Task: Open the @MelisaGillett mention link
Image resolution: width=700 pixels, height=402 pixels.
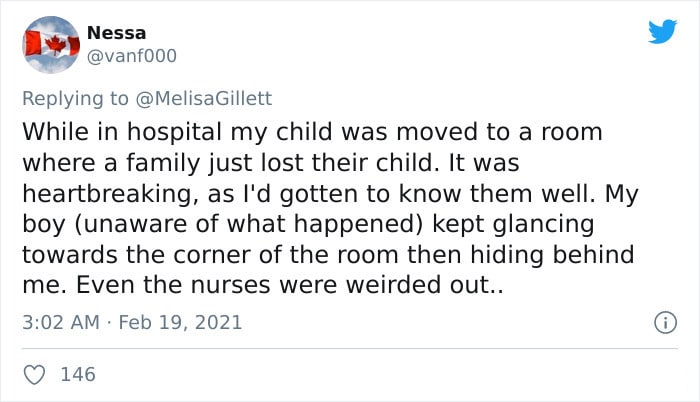Action: click(203, 98)
